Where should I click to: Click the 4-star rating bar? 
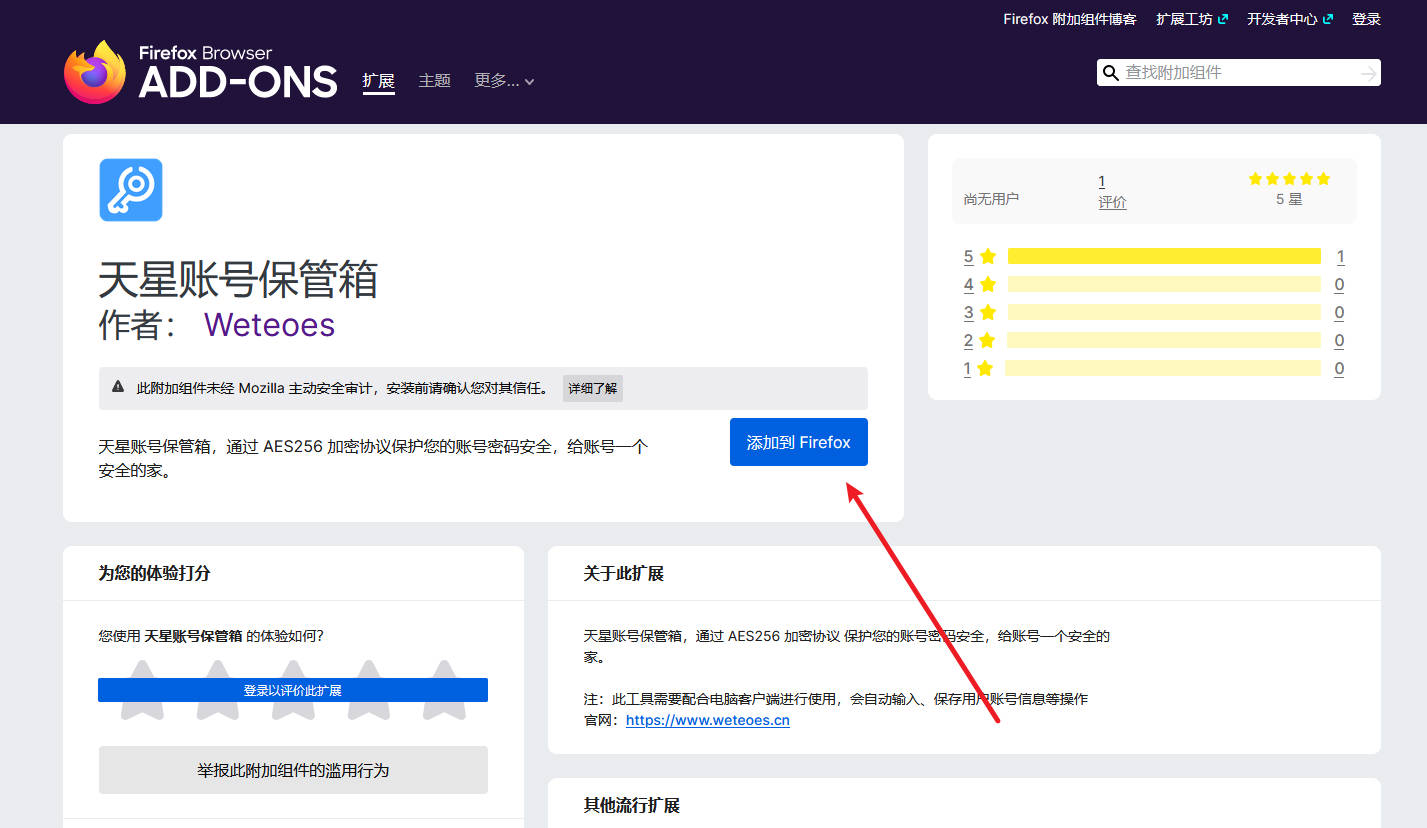pos(1164,284)
